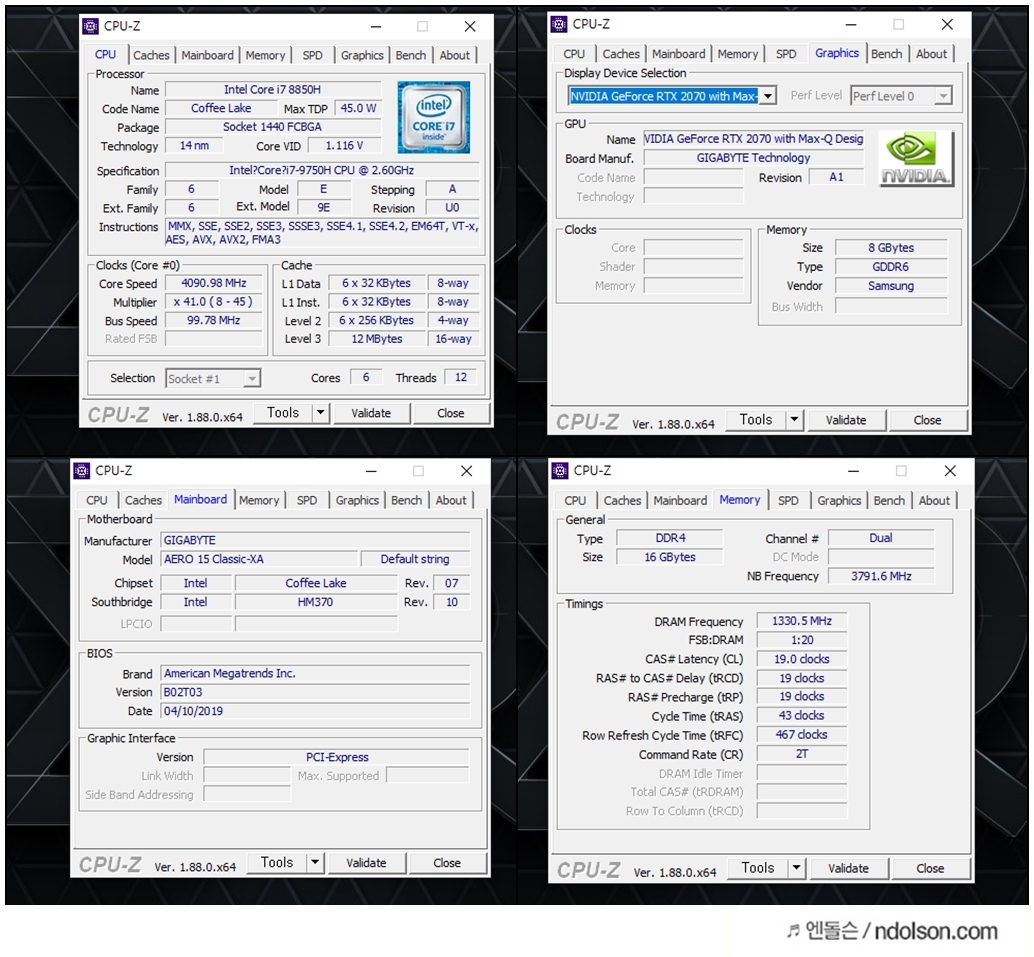Expand the NVIDIA GeForce RTX 2070 device dropdown

coord(768,96)
